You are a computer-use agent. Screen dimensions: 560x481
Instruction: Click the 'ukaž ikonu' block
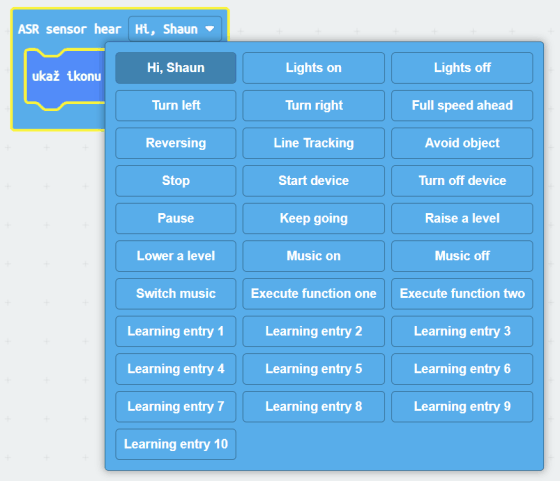coord(66,76)
